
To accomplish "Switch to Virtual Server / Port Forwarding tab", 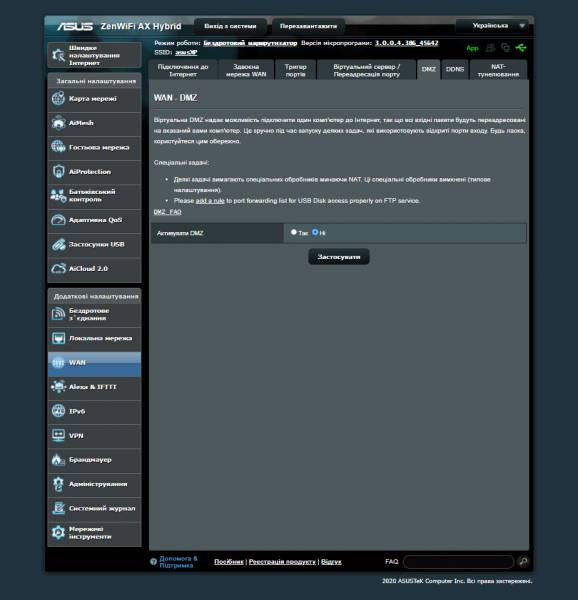I will (366, 70).
